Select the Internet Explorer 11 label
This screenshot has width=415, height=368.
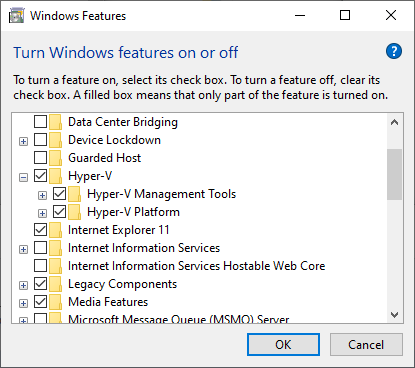click(x=119, y=230)
